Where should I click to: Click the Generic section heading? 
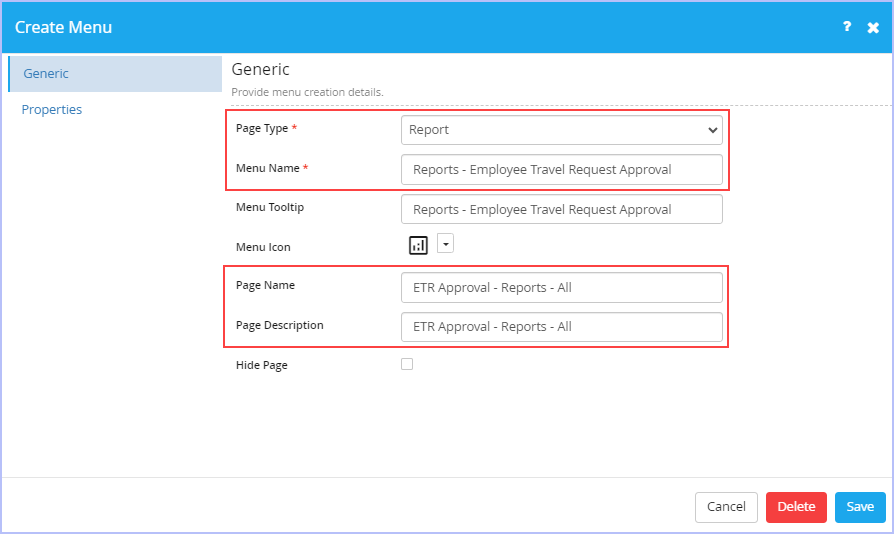pyautogui.click(x=261, y=70)
